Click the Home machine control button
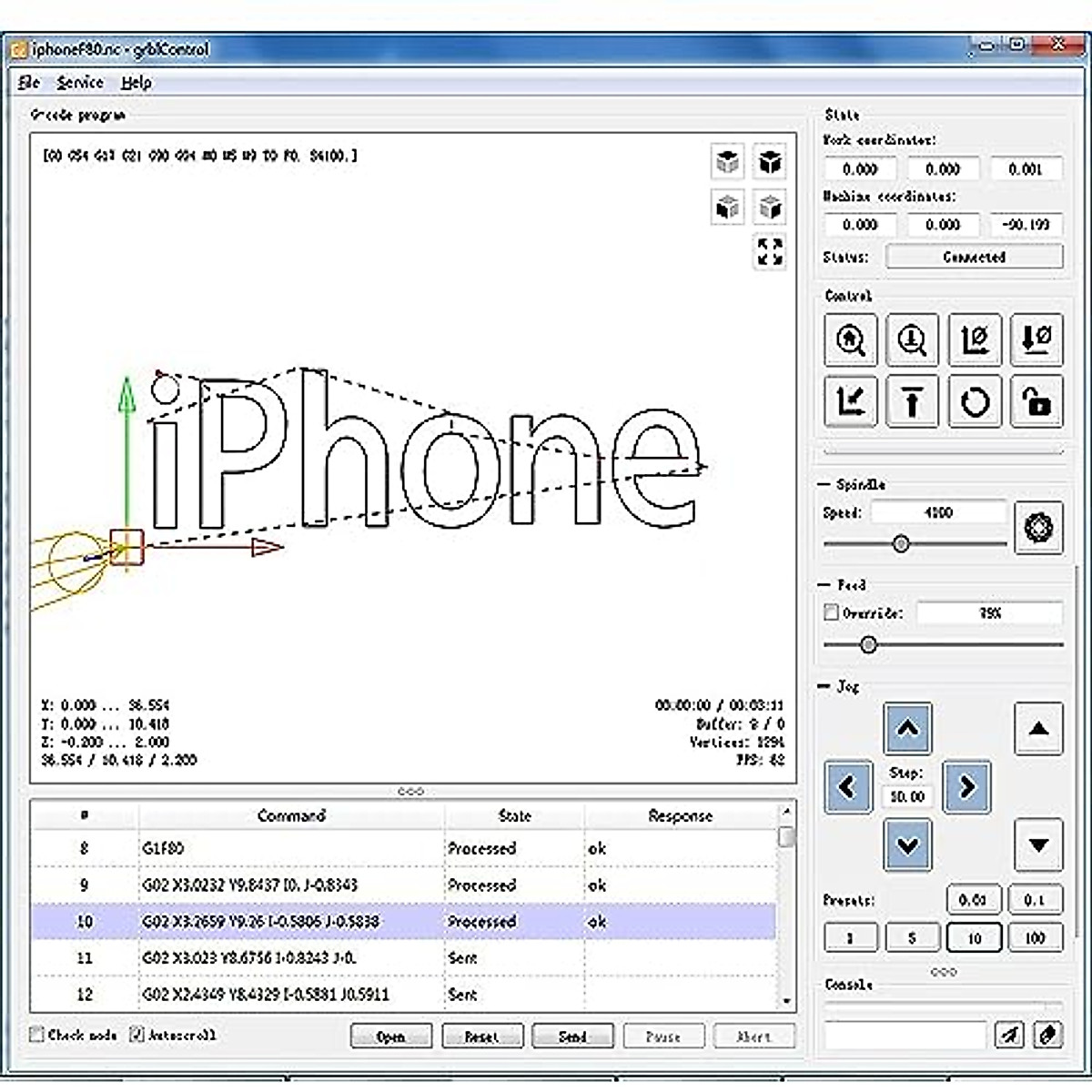The image size is (1092, 1092). click(x=851, y=340)
